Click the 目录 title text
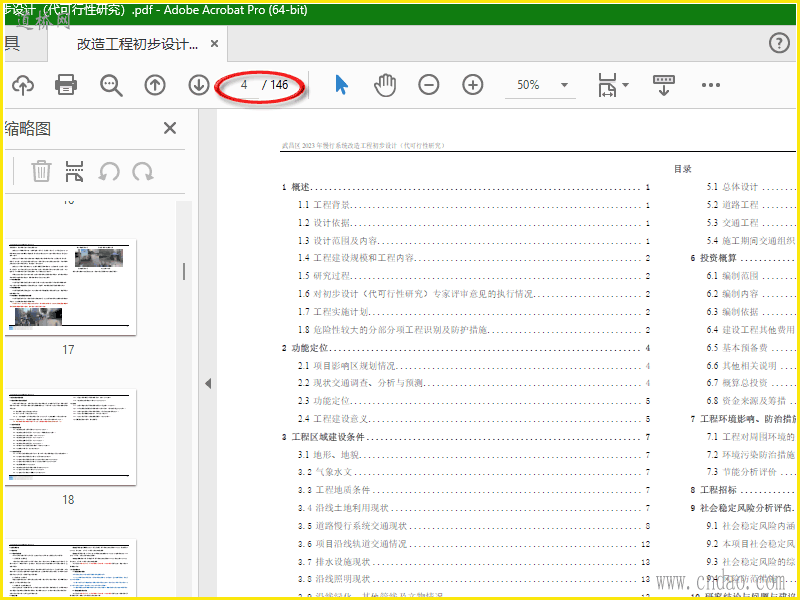Viewport: 800px width, 600px height. 683,169
